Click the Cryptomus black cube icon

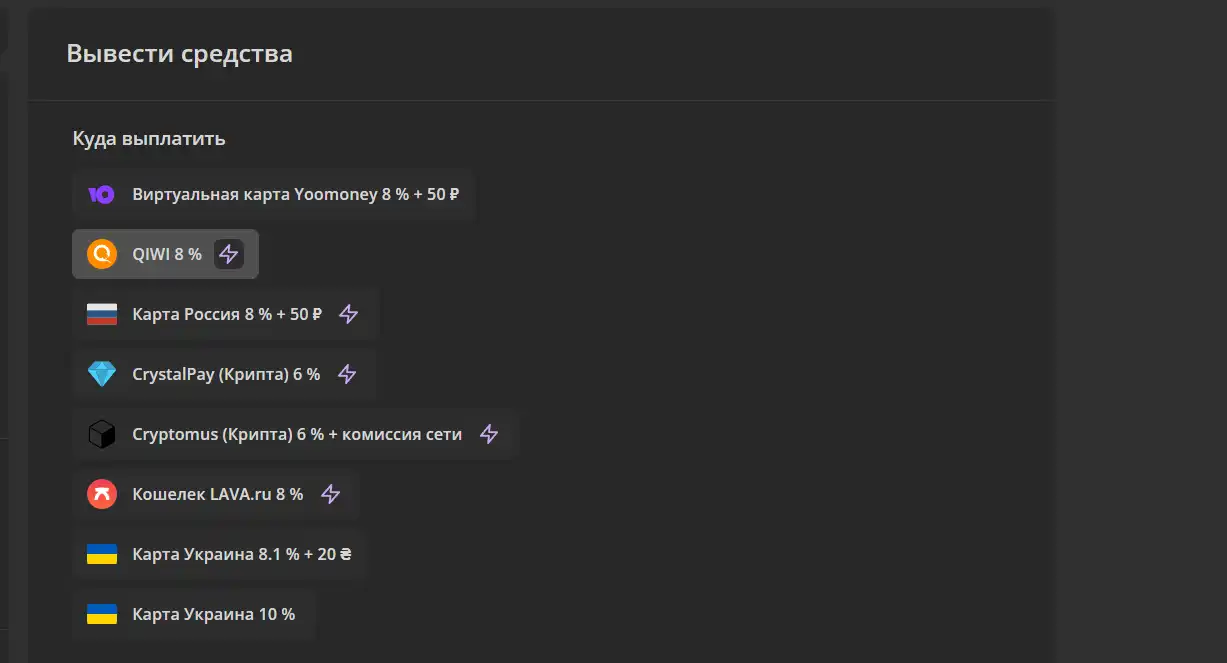[102, 434]
